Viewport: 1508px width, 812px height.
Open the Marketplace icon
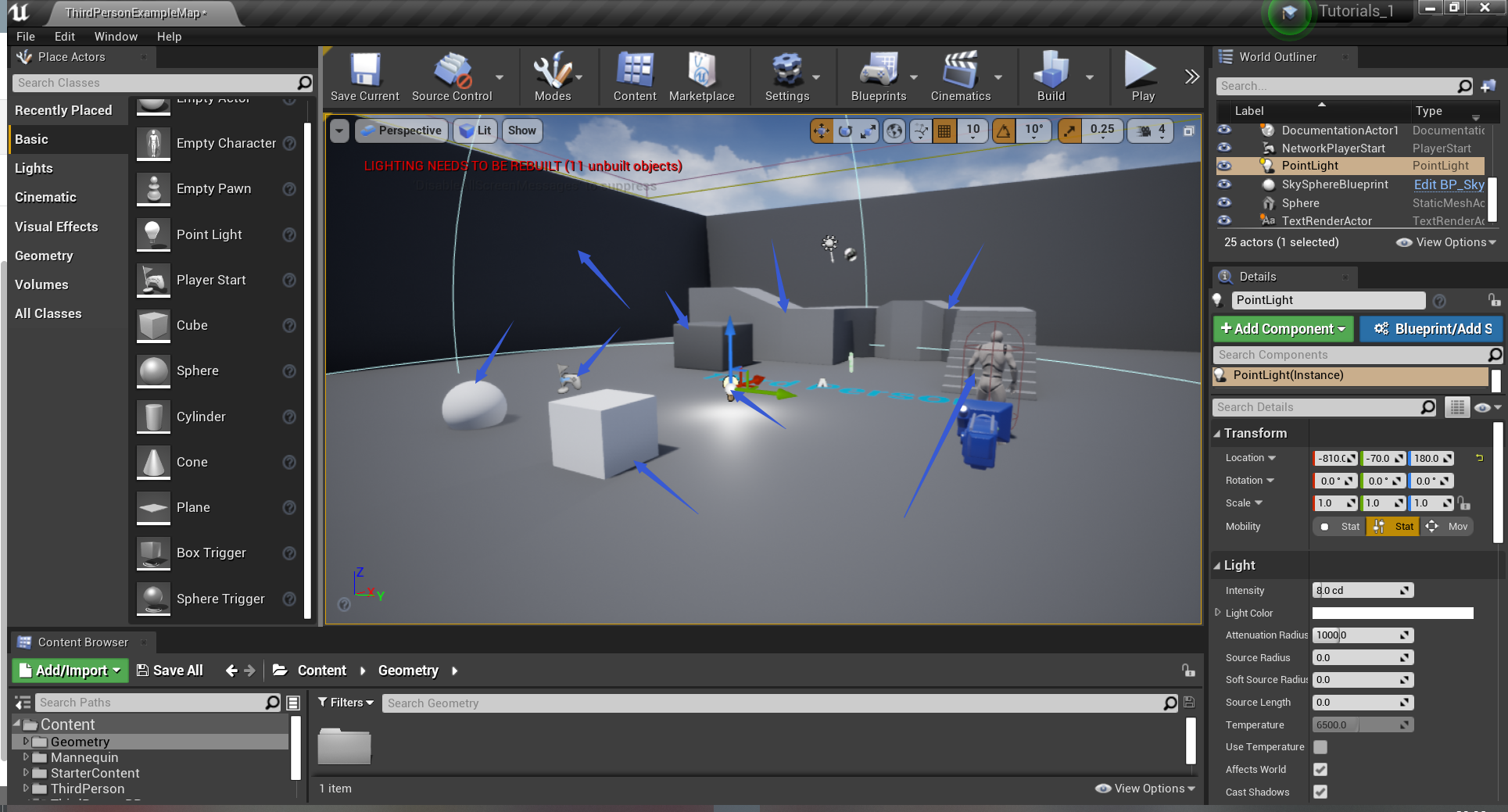(x=701, y=77)
